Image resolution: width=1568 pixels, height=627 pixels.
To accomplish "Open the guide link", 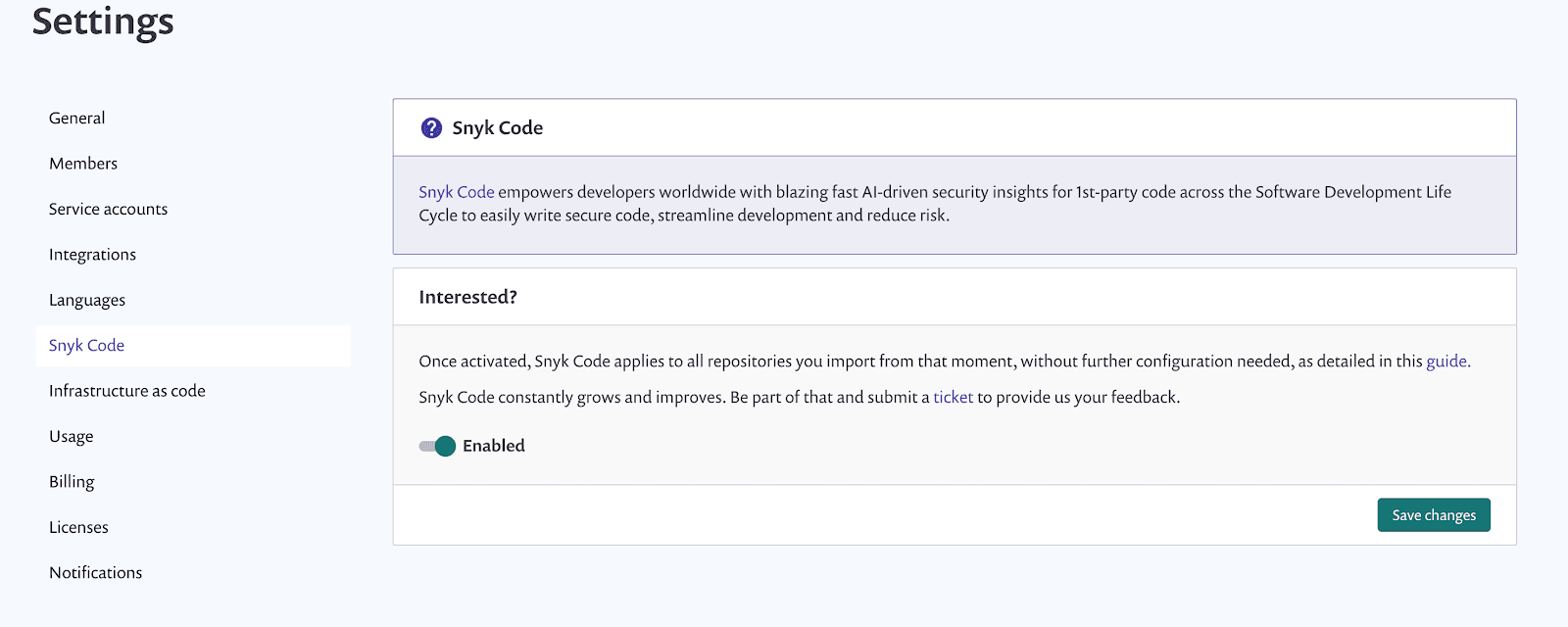I will click(1446, 362).
